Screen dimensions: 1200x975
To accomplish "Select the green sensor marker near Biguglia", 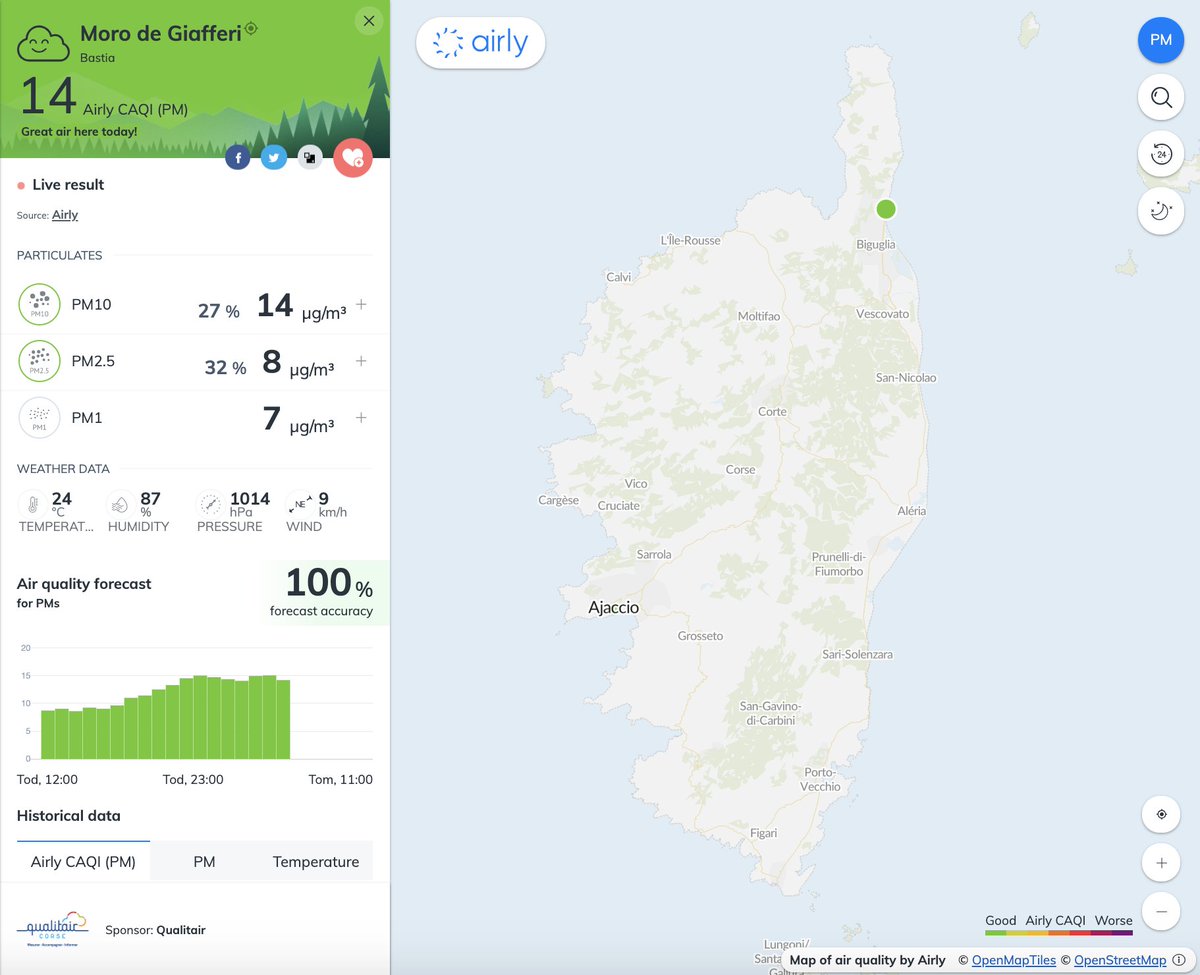I will click(x=885, y=209).
